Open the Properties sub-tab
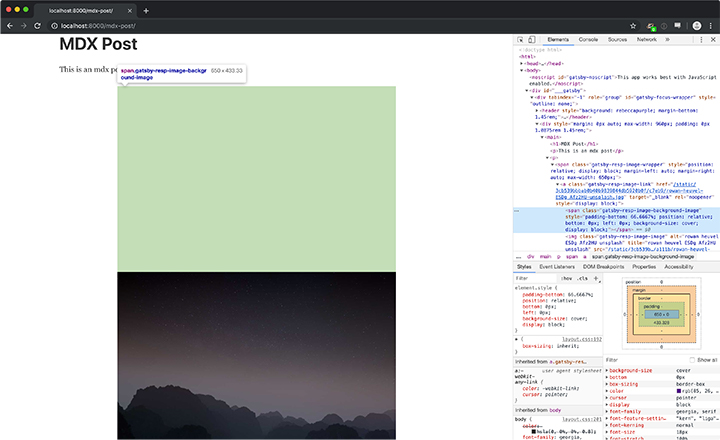720x440 pixels. tap(644, 267)
